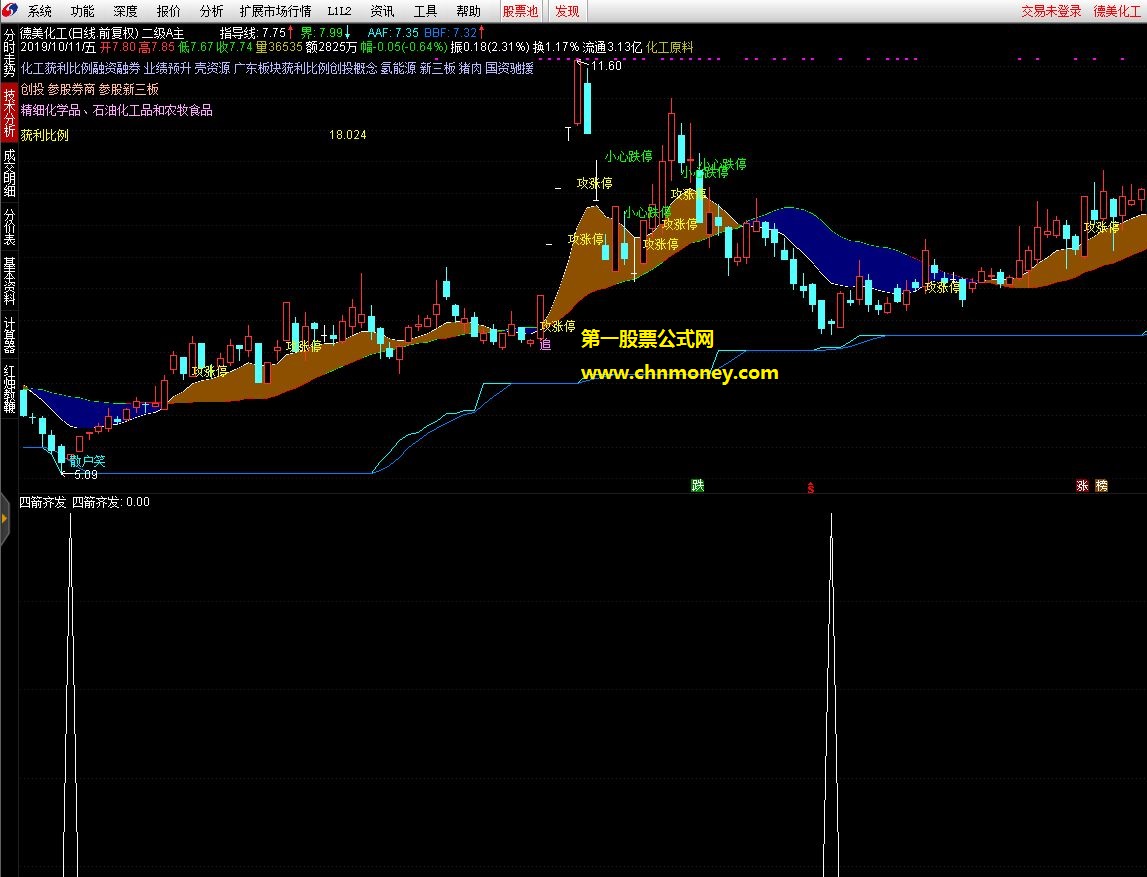Click the BBF: 7.32 indicator value

click(x=454, y=33)
